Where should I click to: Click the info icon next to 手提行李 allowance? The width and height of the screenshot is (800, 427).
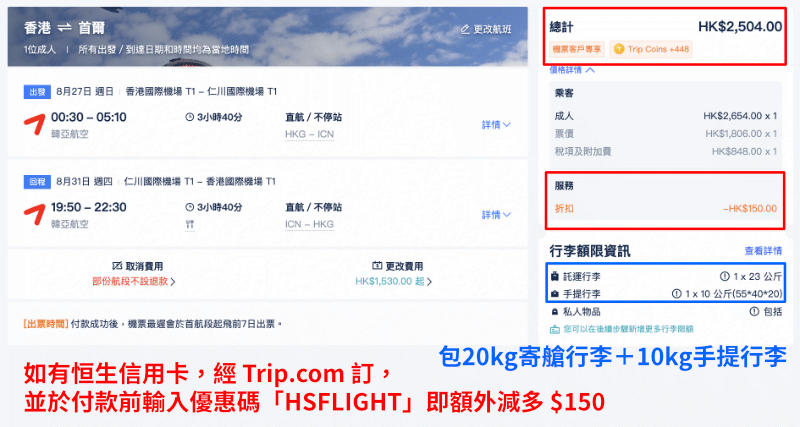(677, 294)
